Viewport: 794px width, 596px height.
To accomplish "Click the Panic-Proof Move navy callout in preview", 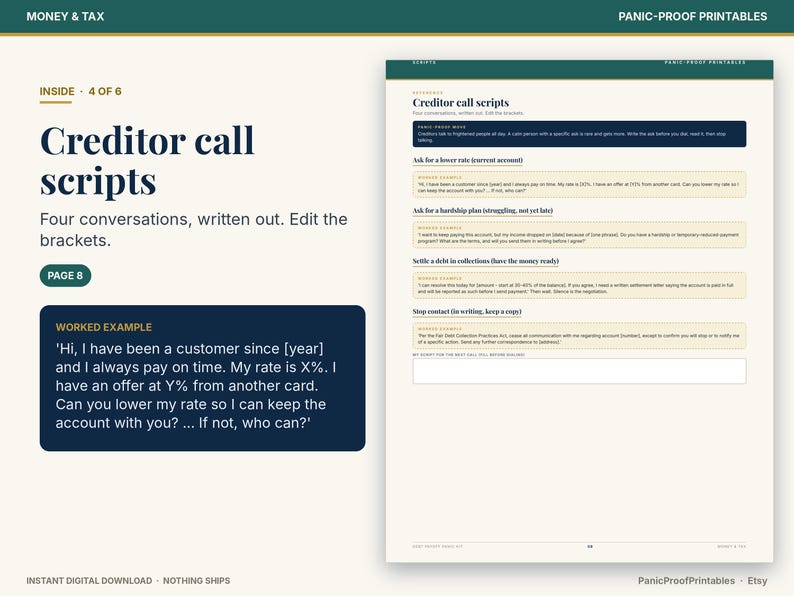I will 579,134.
